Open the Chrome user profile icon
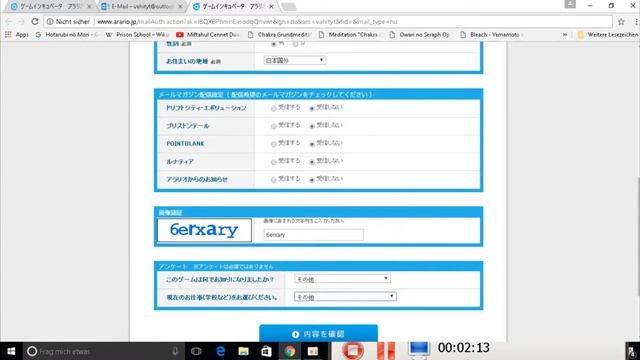Image resolution: width=640 pixels, height=360 pixels. [570, 4]
